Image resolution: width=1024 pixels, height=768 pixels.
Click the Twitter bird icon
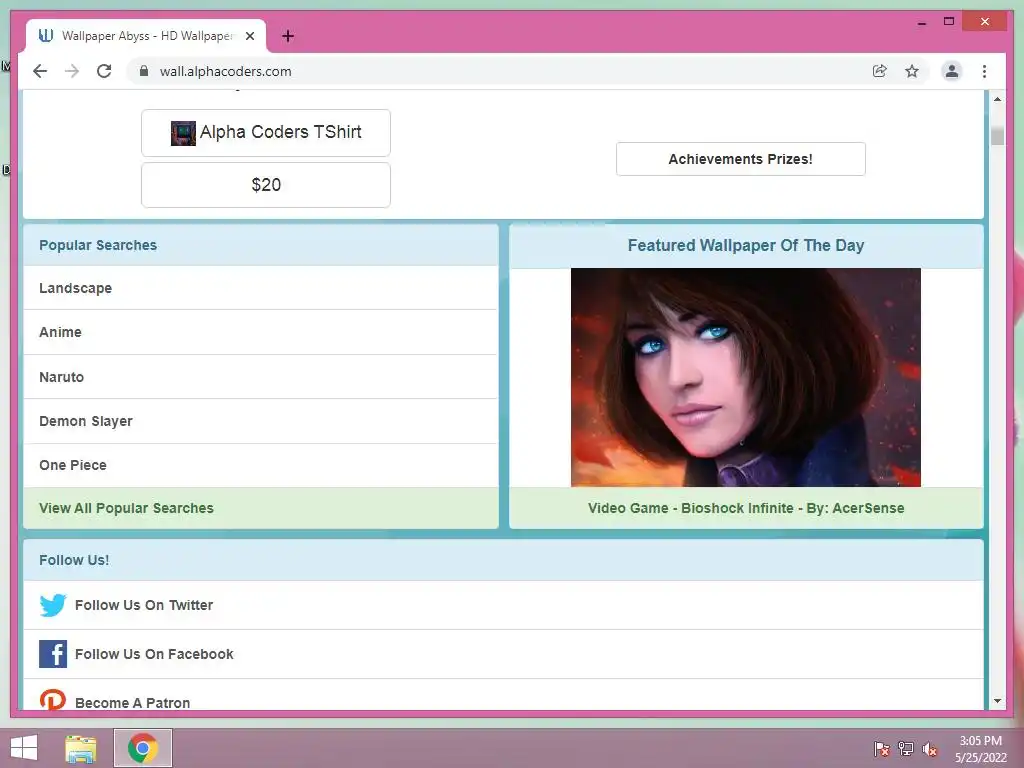(53, 605)
